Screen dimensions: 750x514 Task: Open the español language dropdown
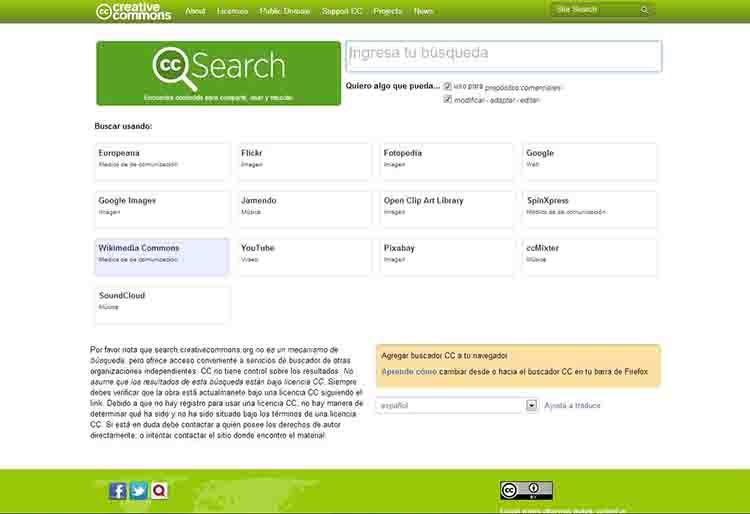457,405
